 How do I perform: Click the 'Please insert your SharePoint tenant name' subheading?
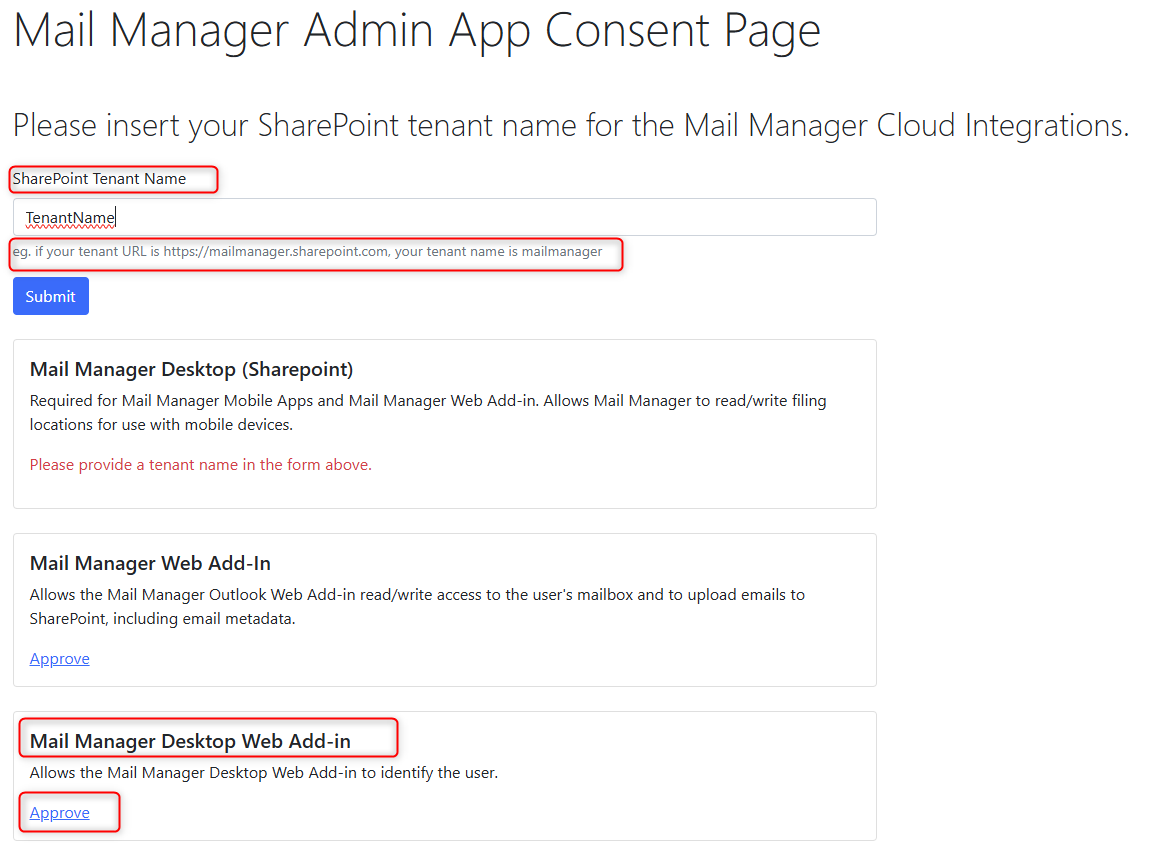coord(570,126)
